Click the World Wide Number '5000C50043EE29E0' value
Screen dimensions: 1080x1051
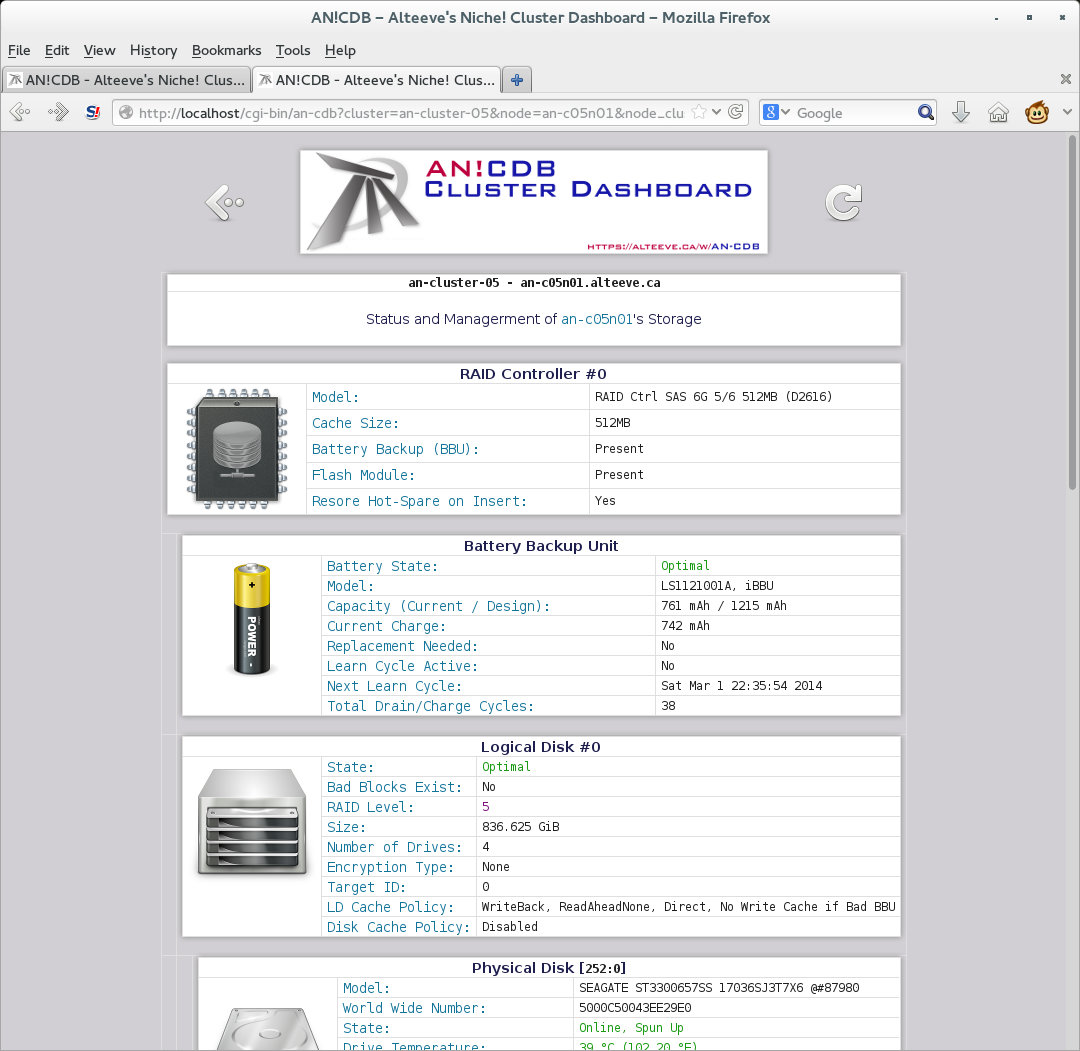[x=635, y=1008]
